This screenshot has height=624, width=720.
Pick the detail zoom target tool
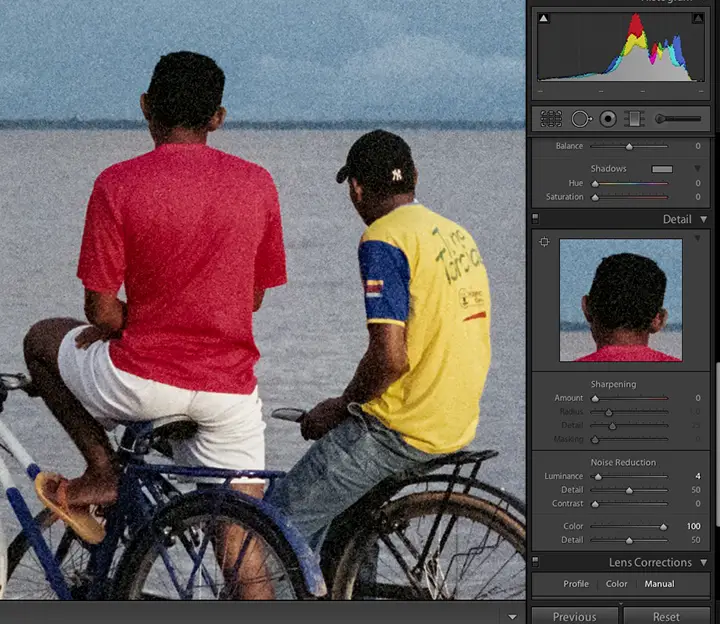(545, 242)
